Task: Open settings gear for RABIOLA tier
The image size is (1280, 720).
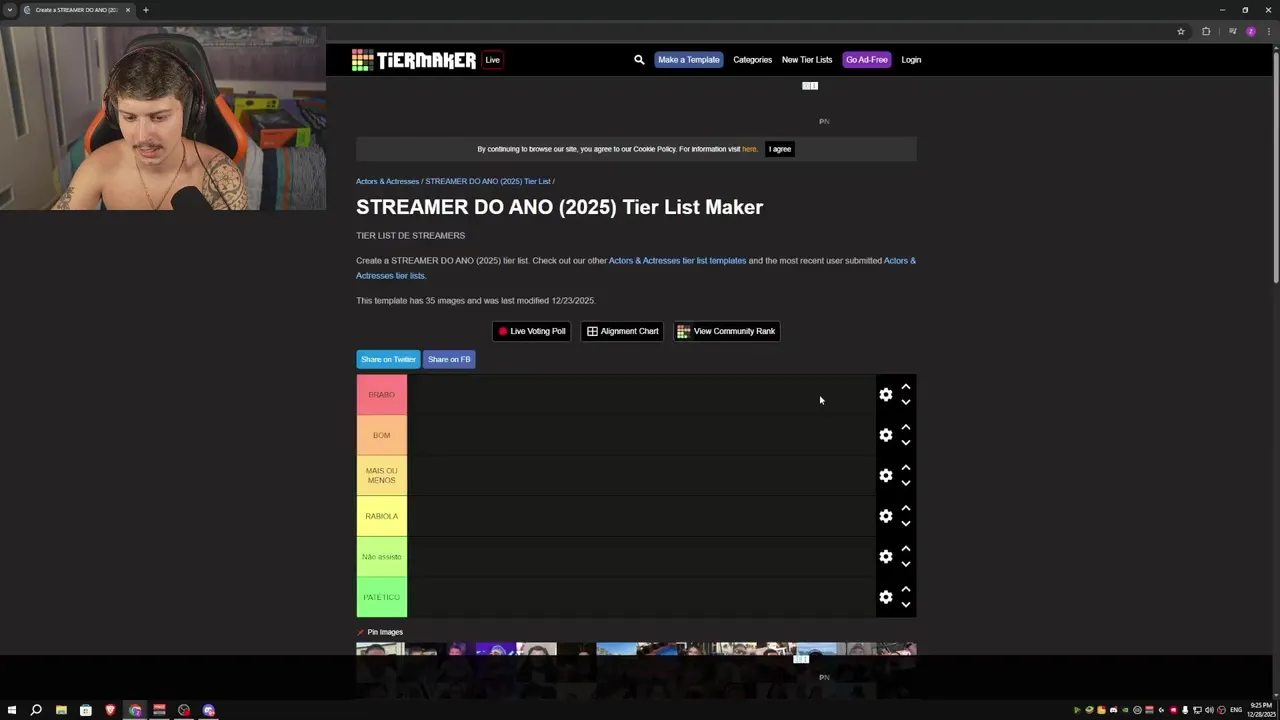Action: (x=886, y=516)
